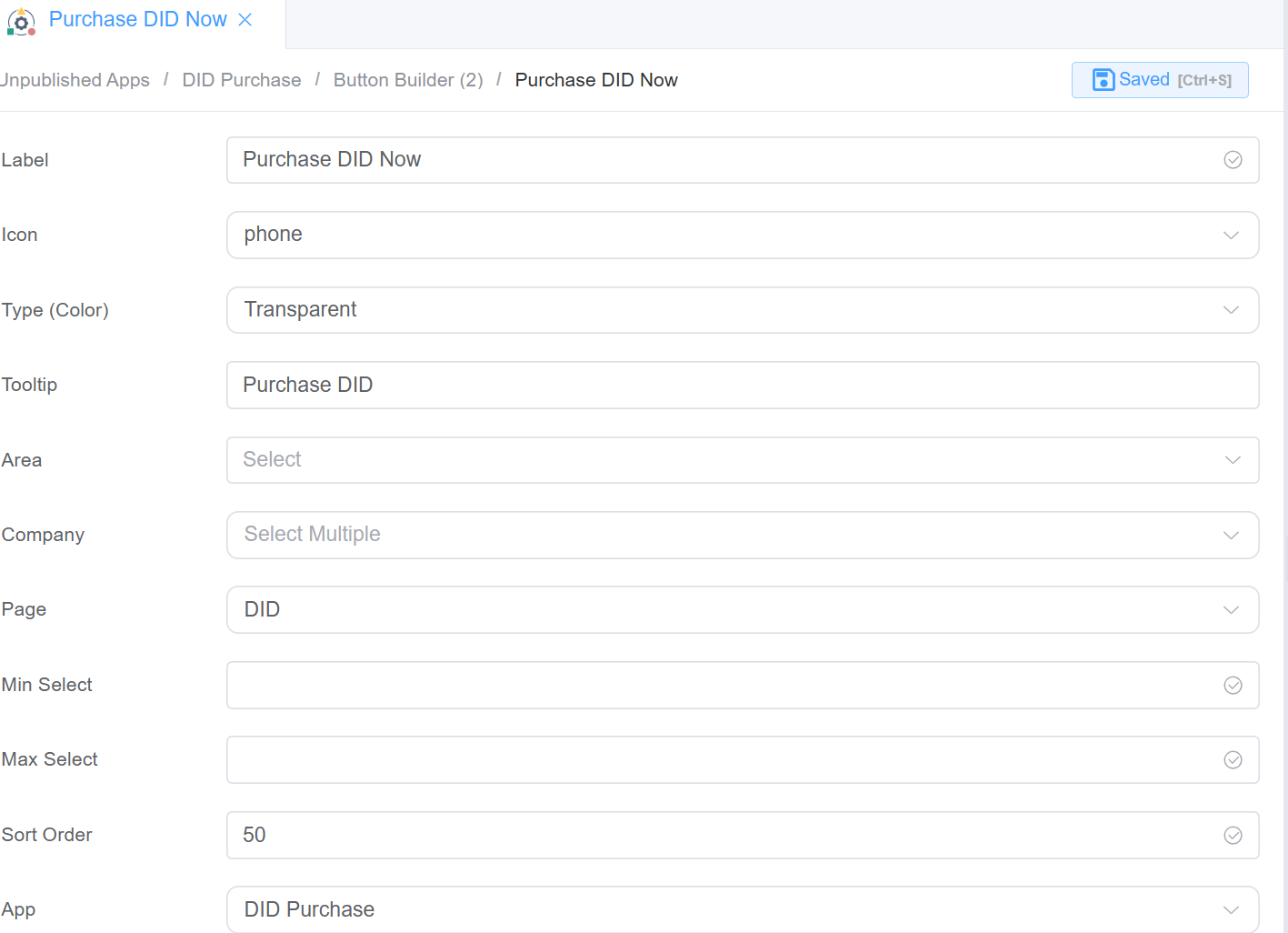Expand the App dropdown showing DID Purchase
Image resolution: width=1288 pixels, height=933 pixels.
(742, 909)
